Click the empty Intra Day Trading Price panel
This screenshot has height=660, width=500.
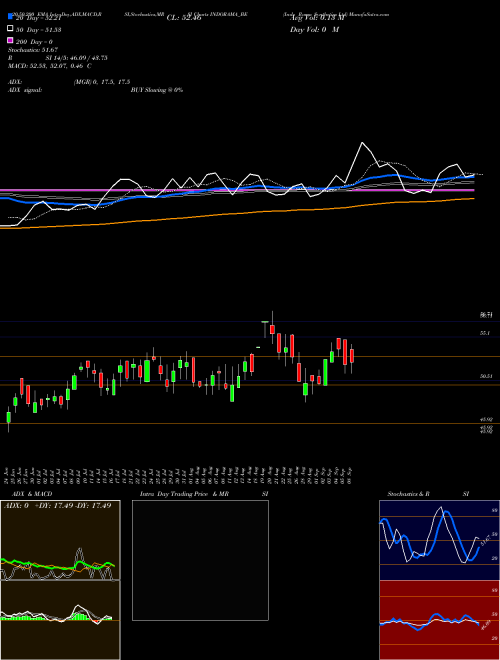(200, 560)
